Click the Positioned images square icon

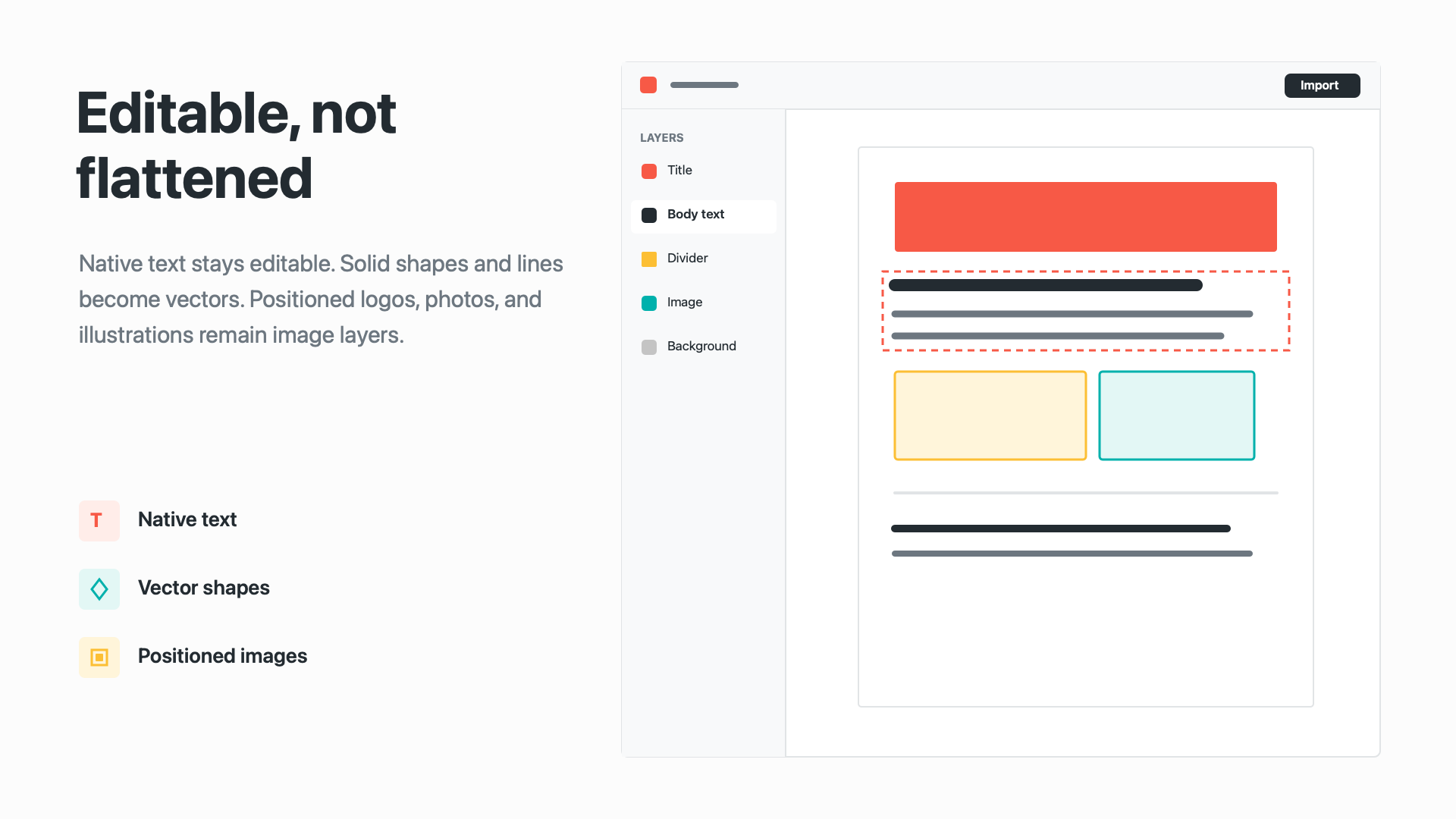[x=99, y=657]
